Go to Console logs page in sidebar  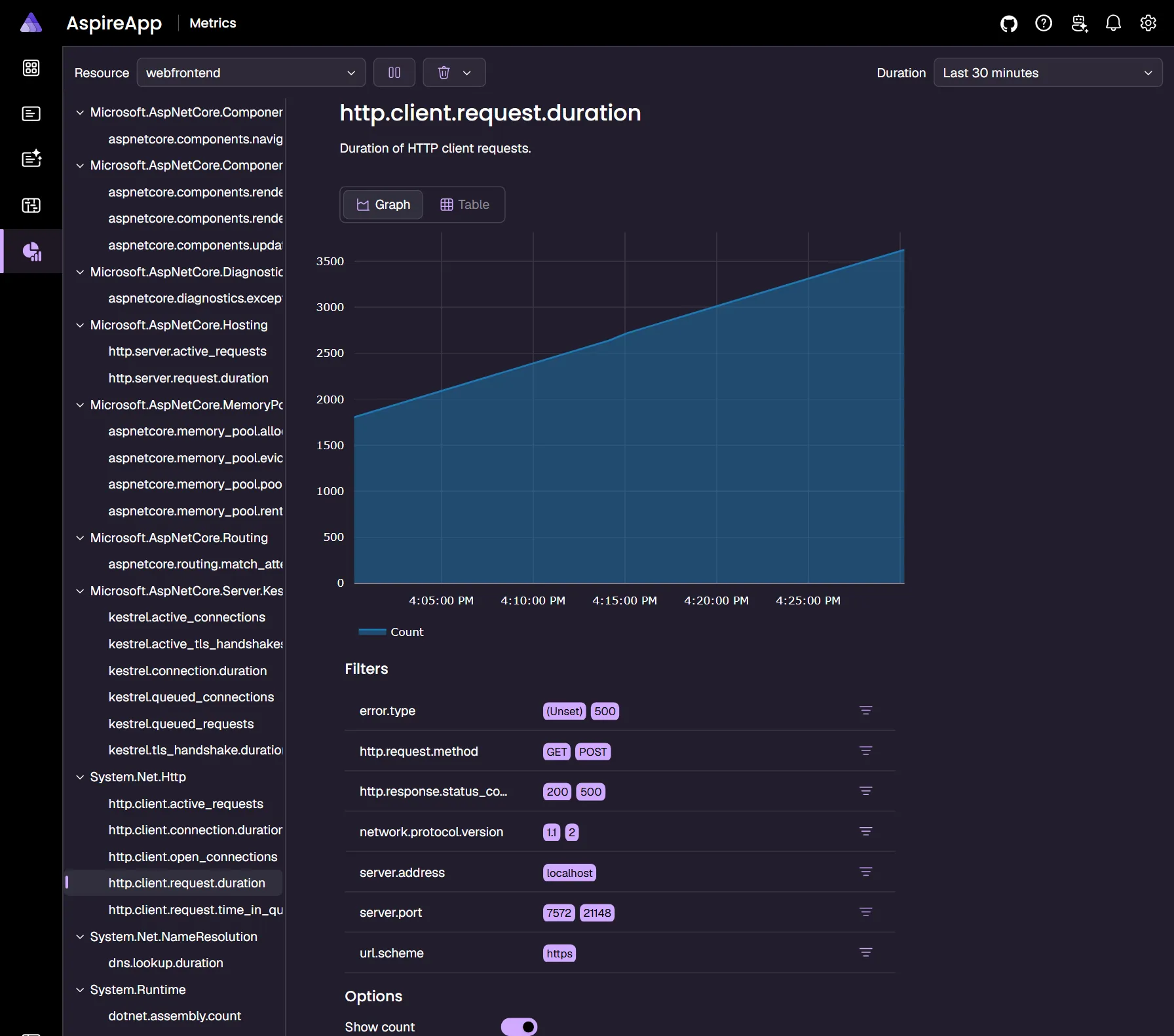[31, 114]
